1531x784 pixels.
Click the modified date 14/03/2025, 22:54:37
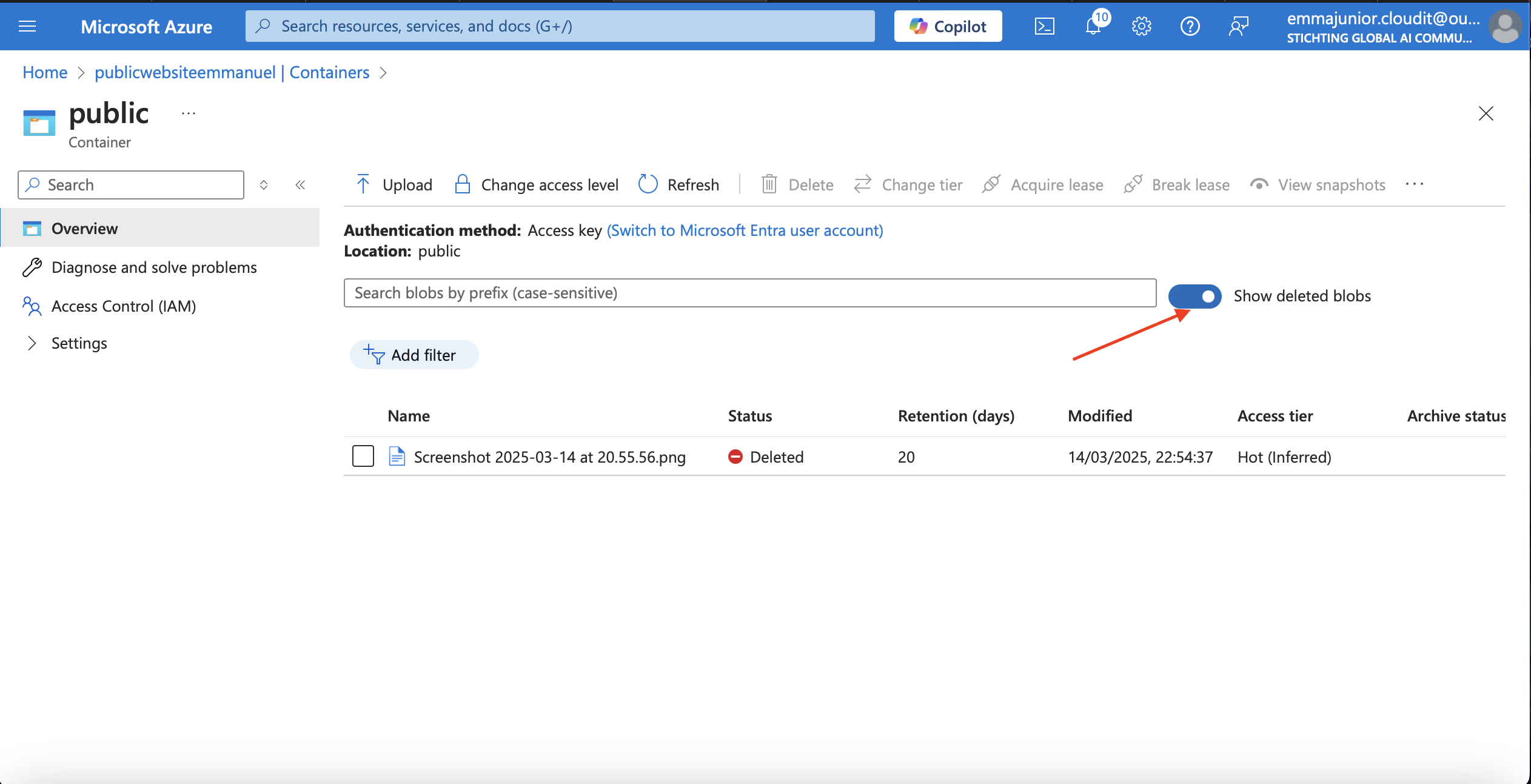1140,457
